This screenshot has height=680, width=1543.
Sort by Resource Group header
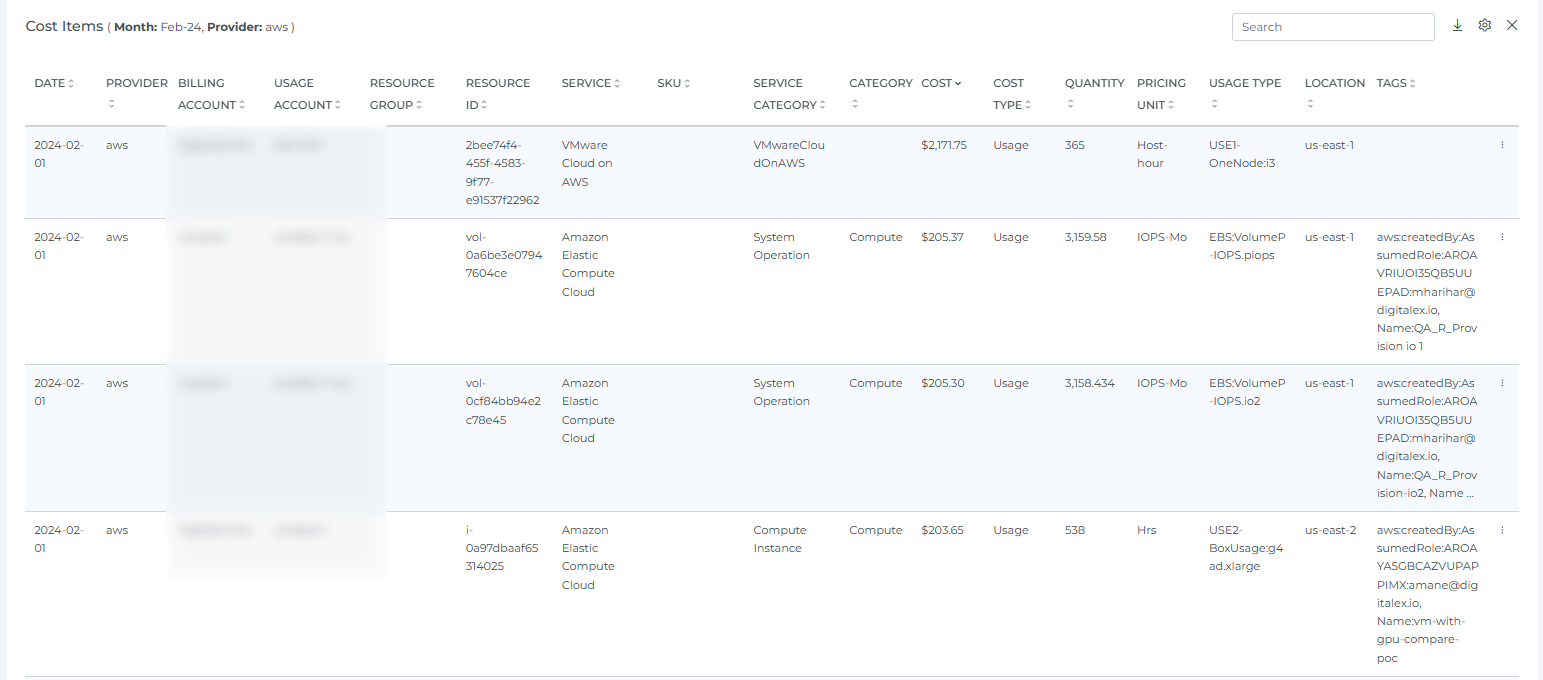tap(420, 105)
